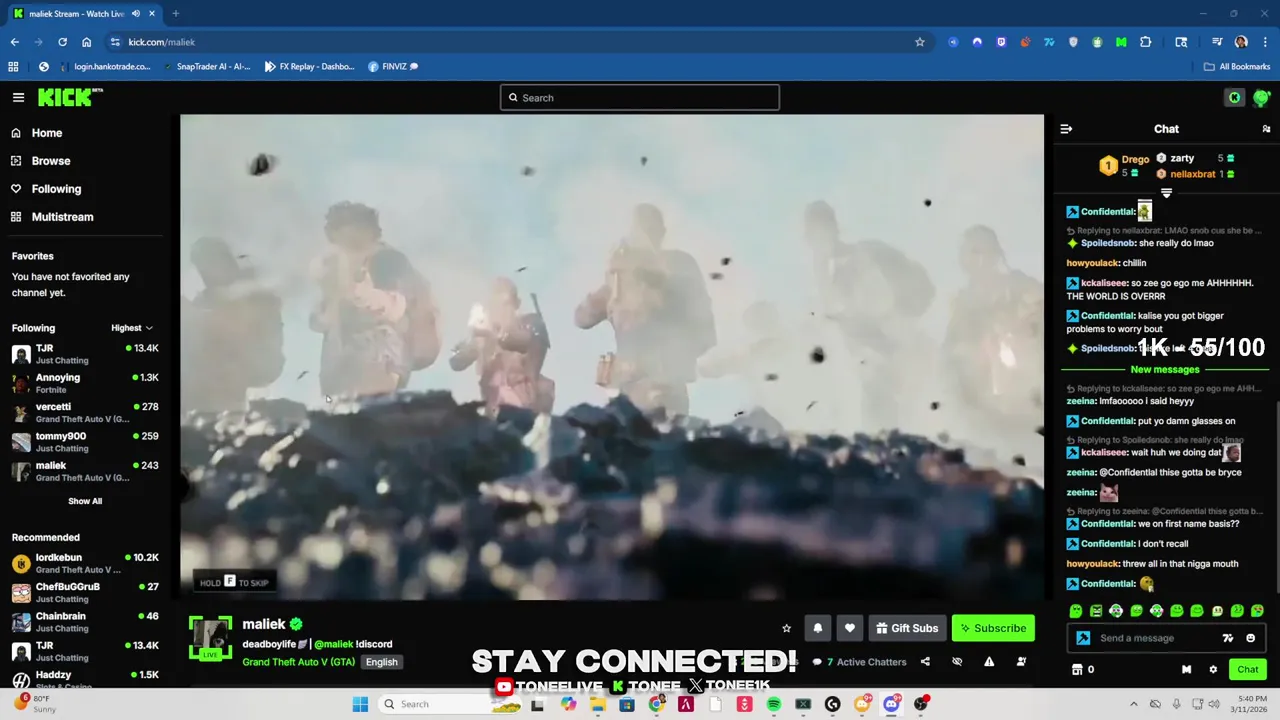Open vercetti channel in Following list
This screenshot has width=1280, height=720.
(x=85, y=412)
